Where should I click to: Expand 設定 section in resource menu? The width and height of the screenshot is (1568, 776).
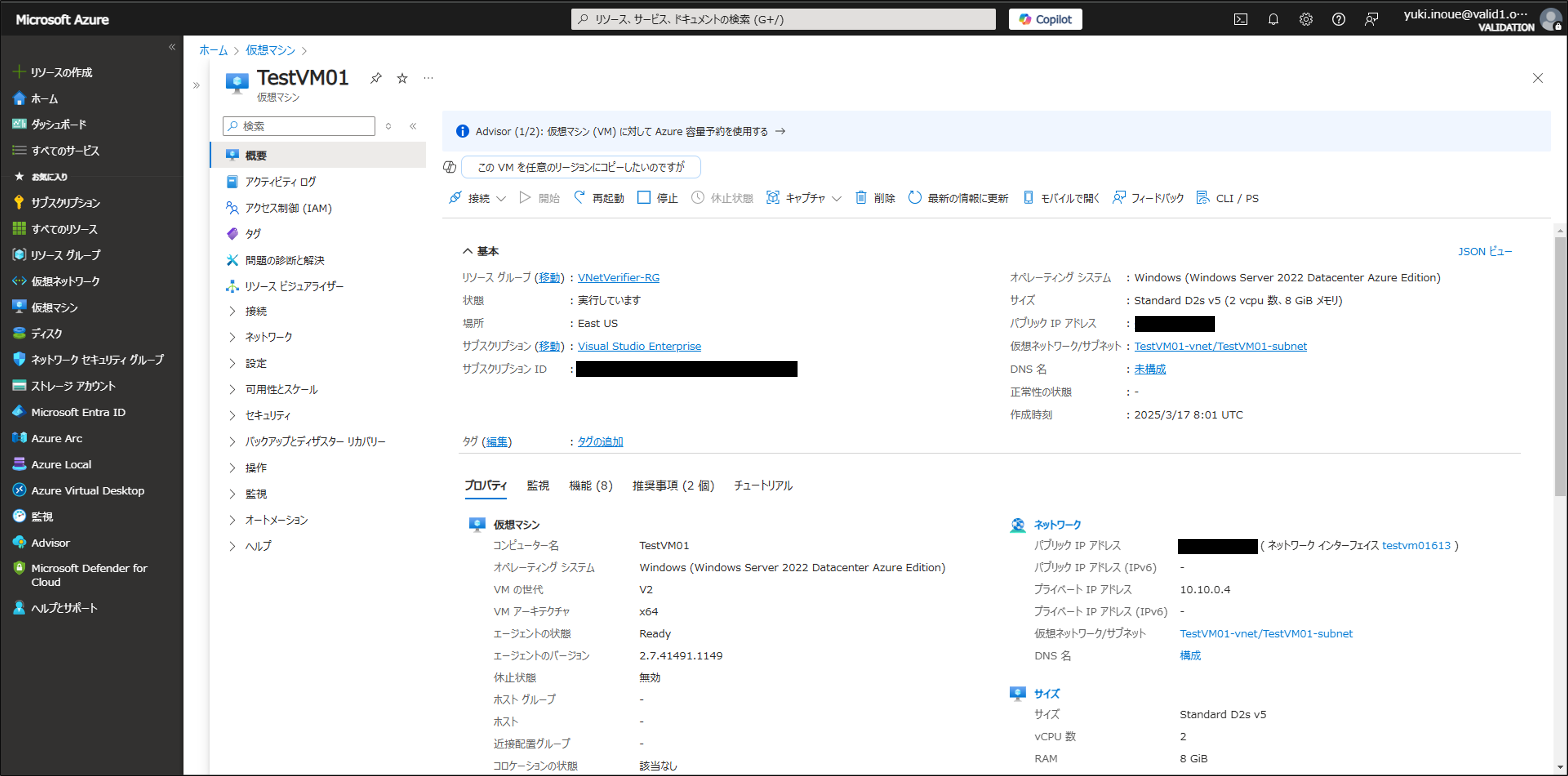pos(248,363)
